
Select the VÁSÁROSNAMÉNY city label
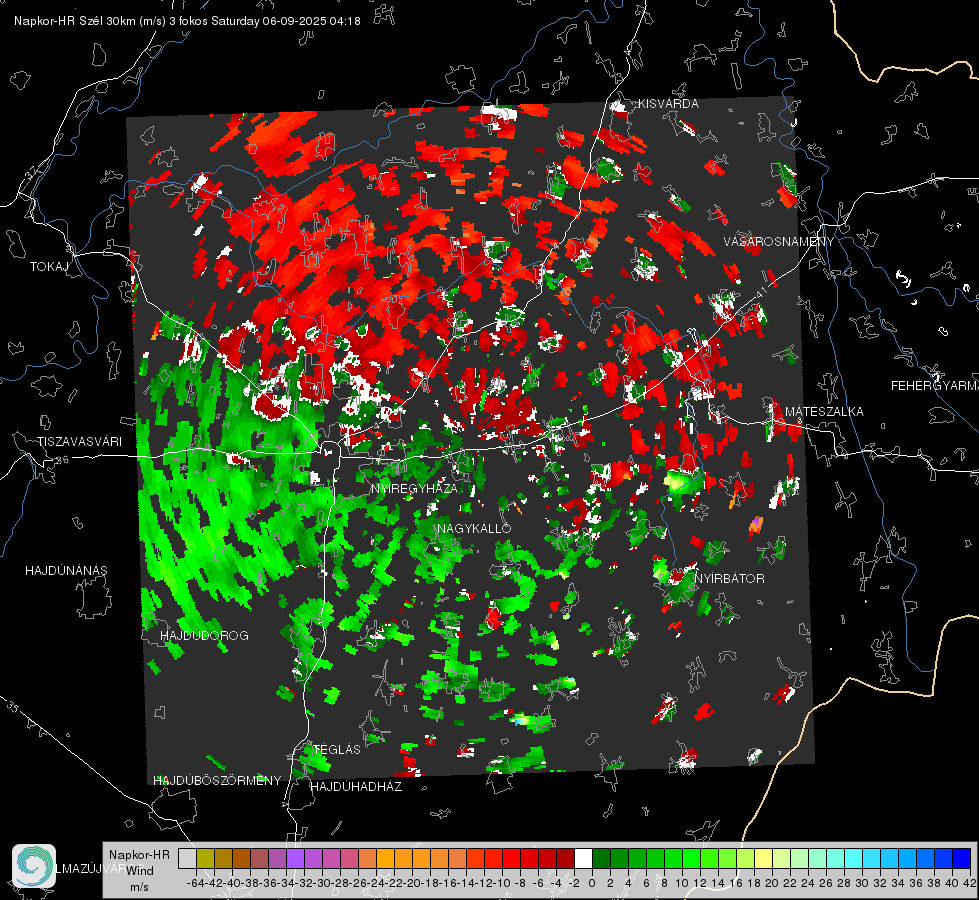click(779, 242)
